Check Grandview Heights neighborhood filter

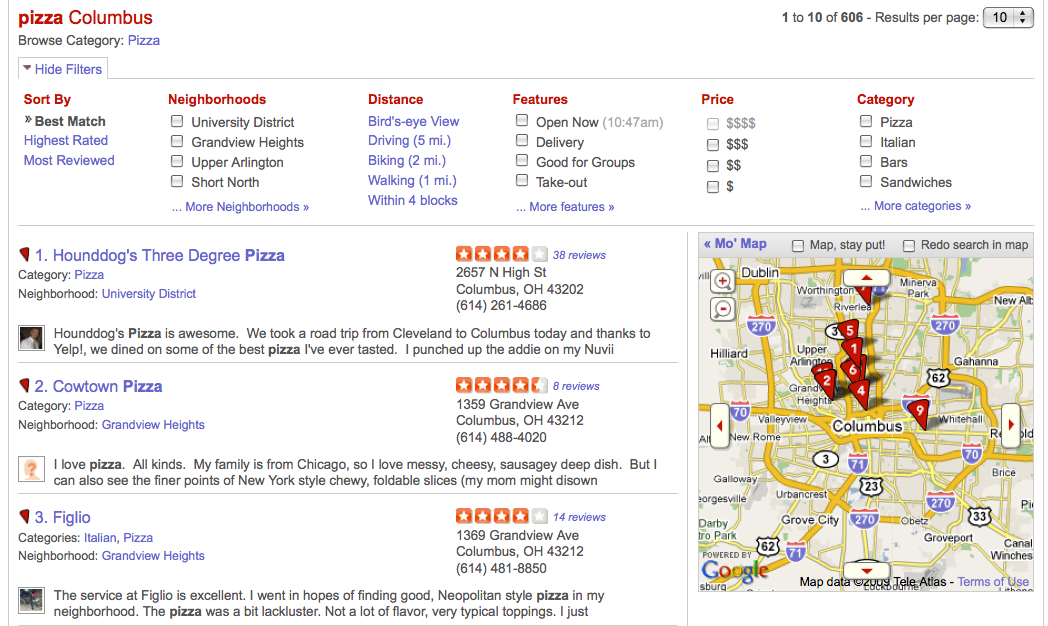(x=176, y=142)
